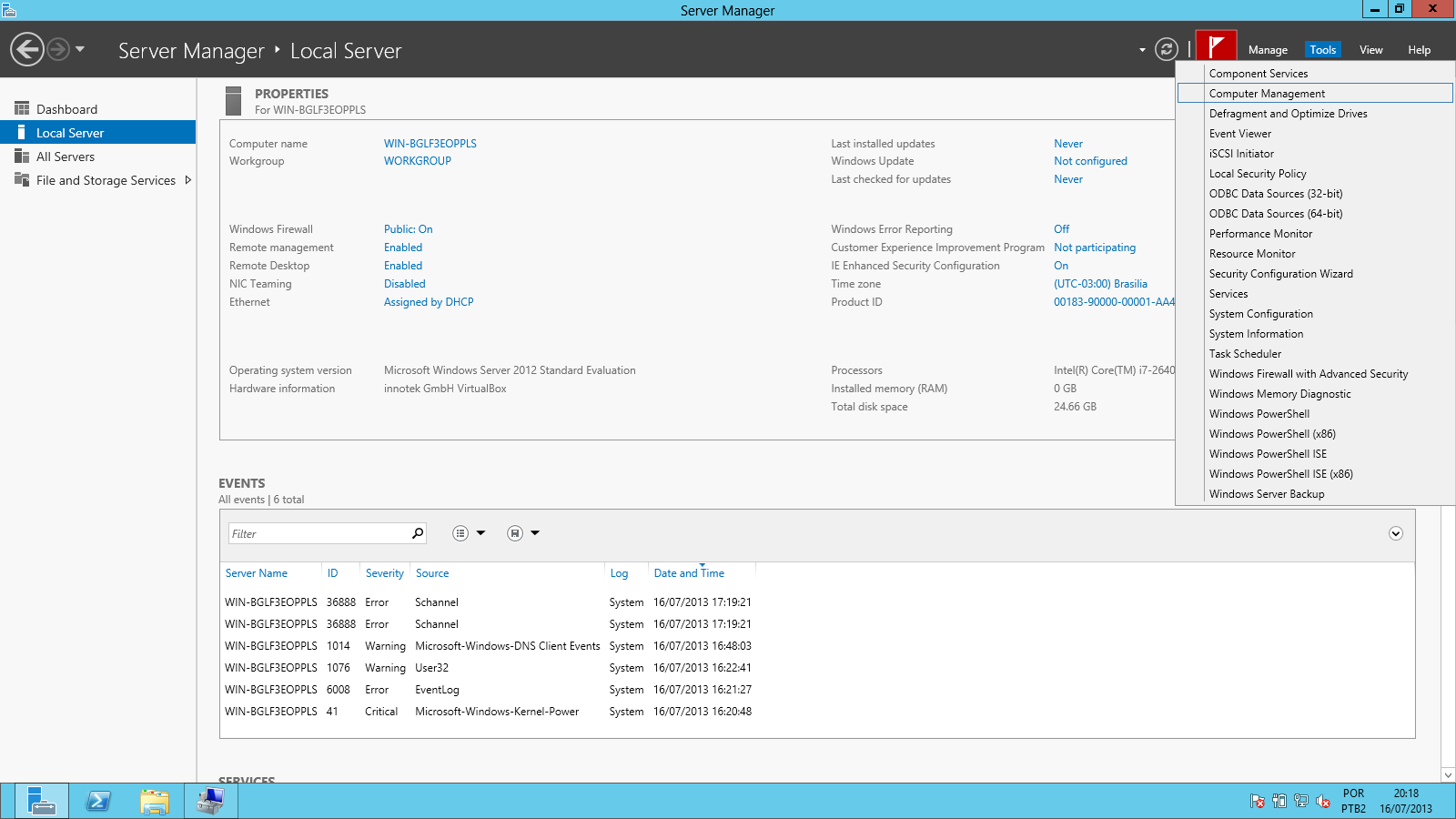Close the Tools menu
The width and height of the screenshot is (1456, 819).
click(1323, 50)
